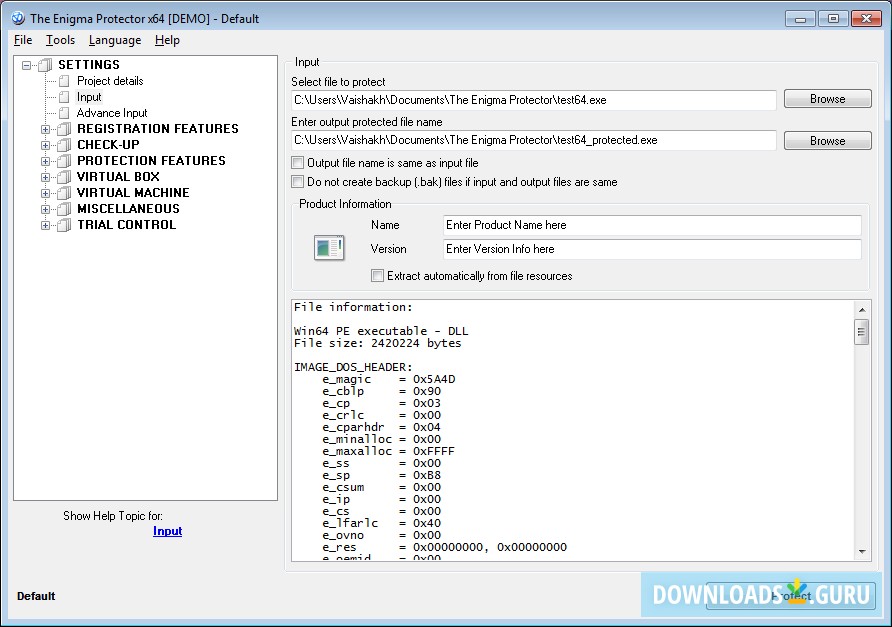This screenshot has width=892, height=627.
Task: Click the file information scrollbar down arrow
Action: 862,551
